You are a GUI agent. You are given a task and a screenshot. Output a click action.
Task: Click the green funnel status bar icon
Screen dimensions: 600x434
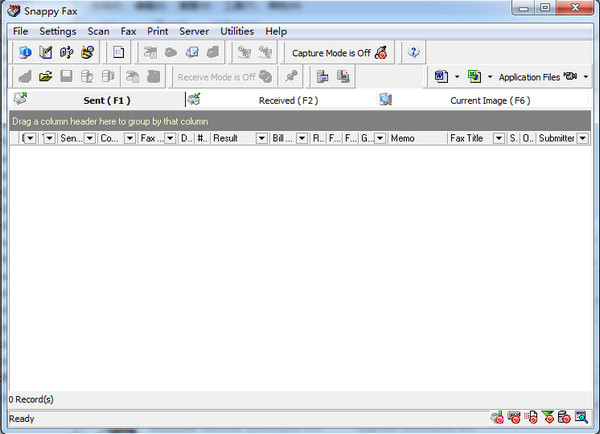(x=548, y=418)
